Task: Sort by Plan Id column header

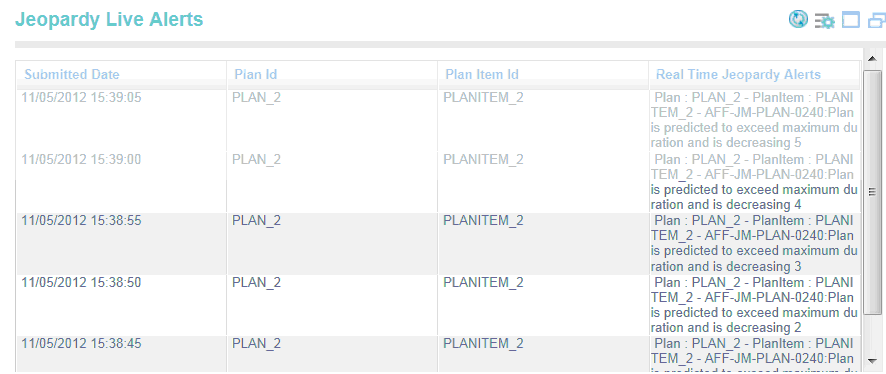Action: (x=256, y=75)
